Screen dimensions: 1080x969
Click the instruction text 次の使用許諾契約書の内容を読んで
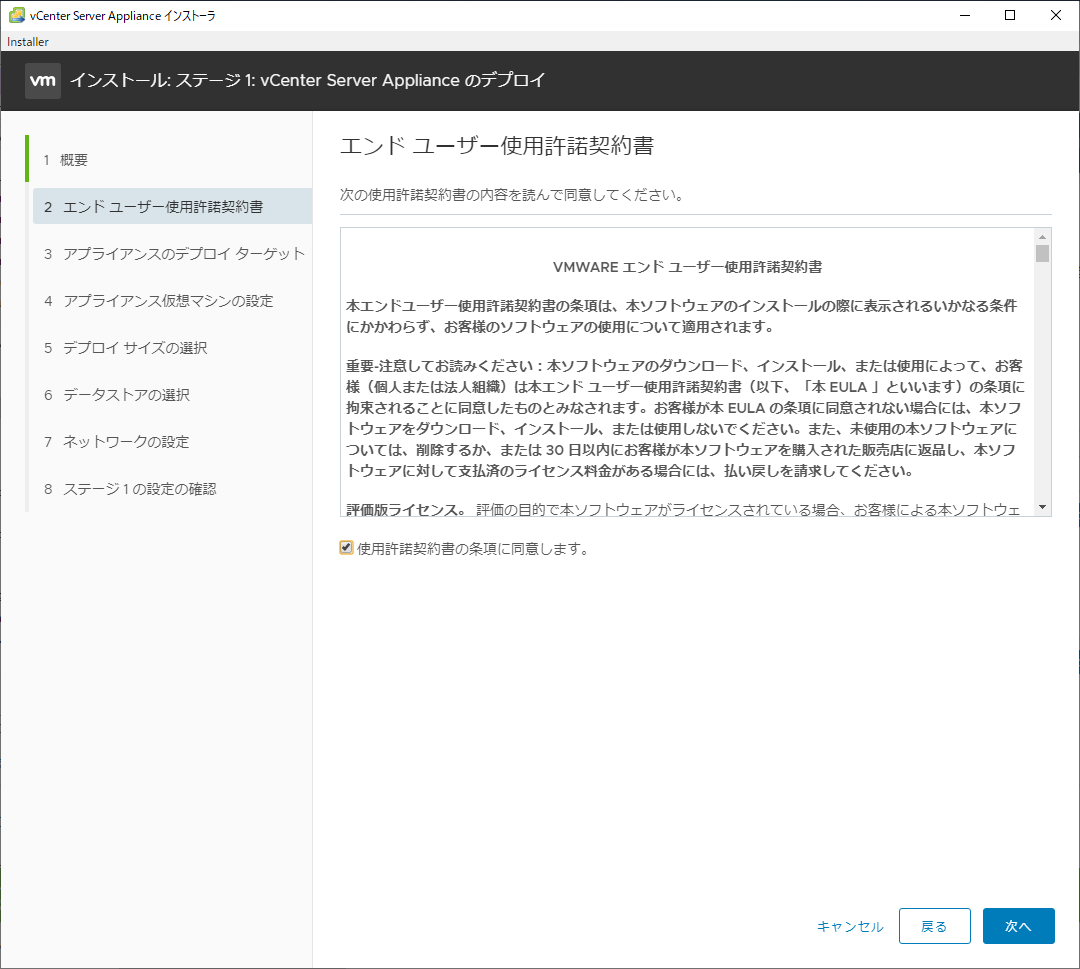point(511,195)
